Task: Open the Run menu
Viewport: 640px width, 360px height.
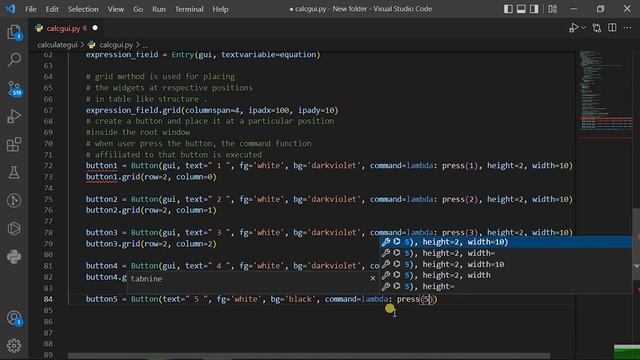Action: (159, 9)
